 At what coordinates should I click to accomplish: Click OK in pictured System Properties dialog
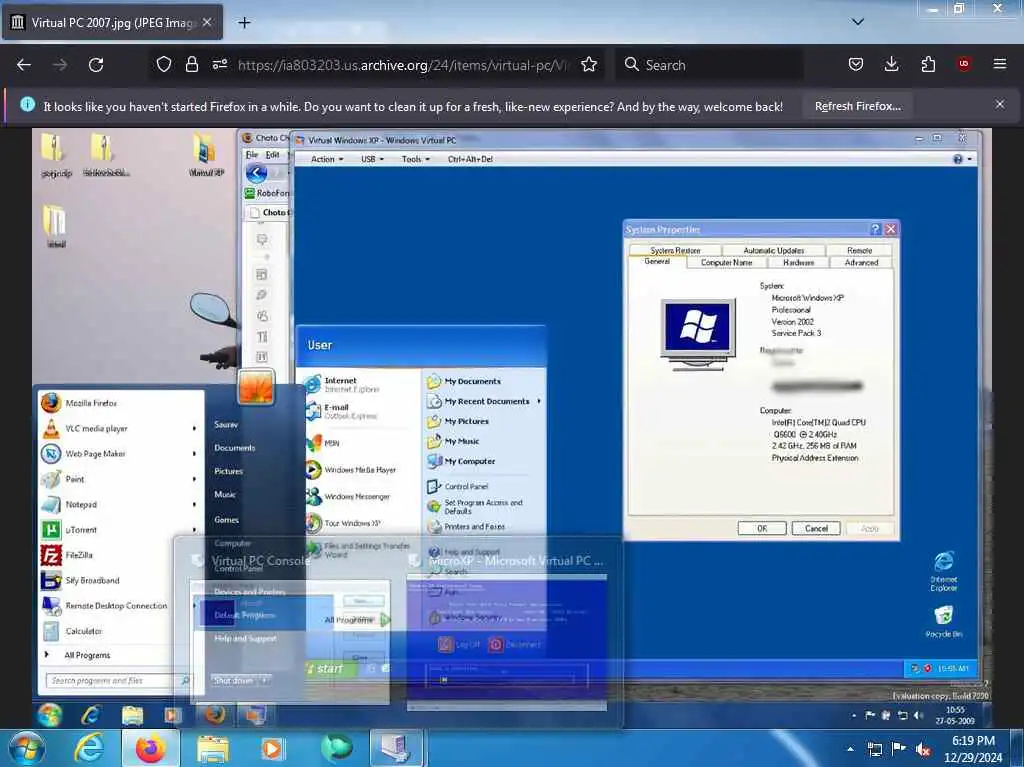[762, 528]
